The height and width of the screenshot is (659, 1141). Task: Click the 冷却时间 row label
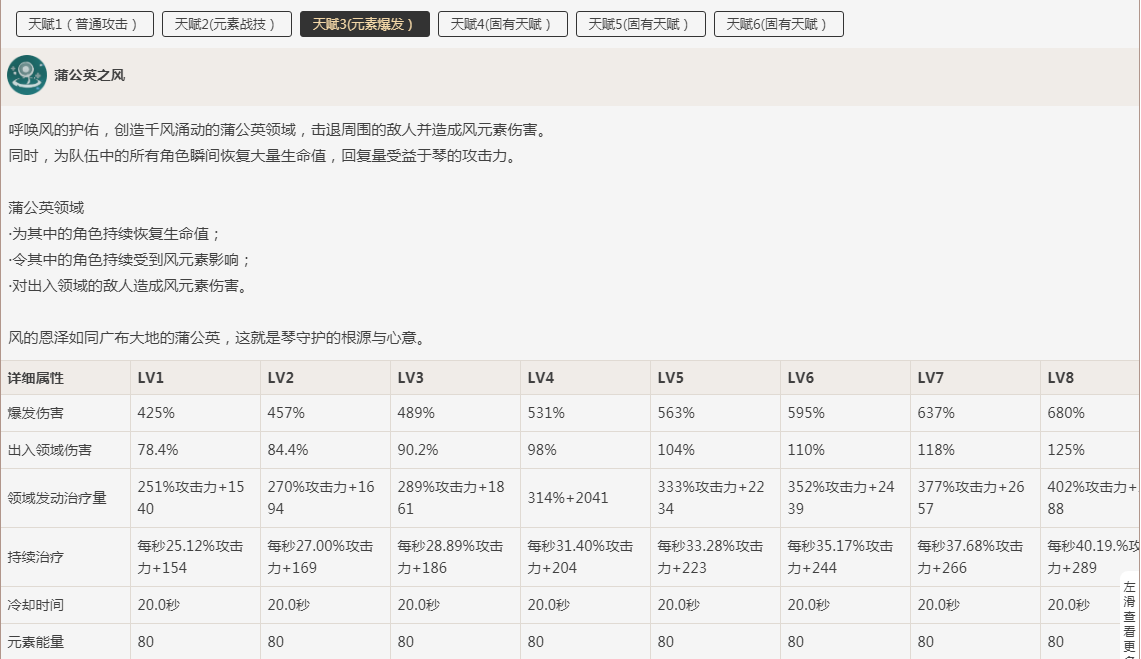coord(36,605)
